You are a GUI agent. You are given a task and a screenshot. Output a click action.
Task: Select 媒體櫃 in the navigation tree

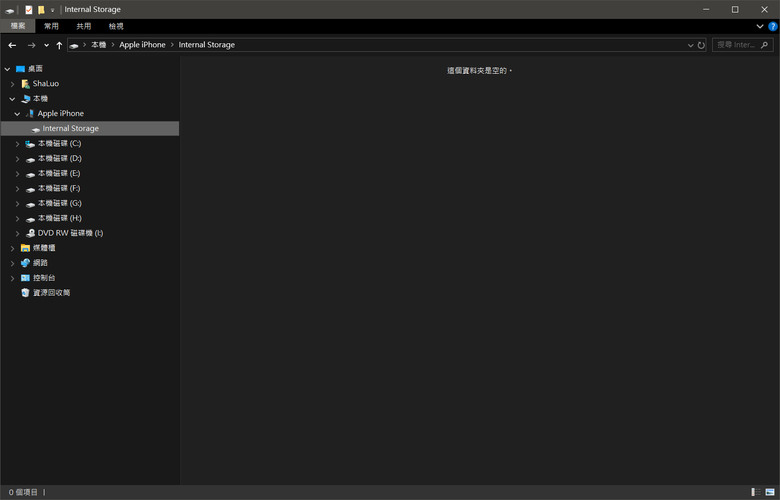point(44,248)
